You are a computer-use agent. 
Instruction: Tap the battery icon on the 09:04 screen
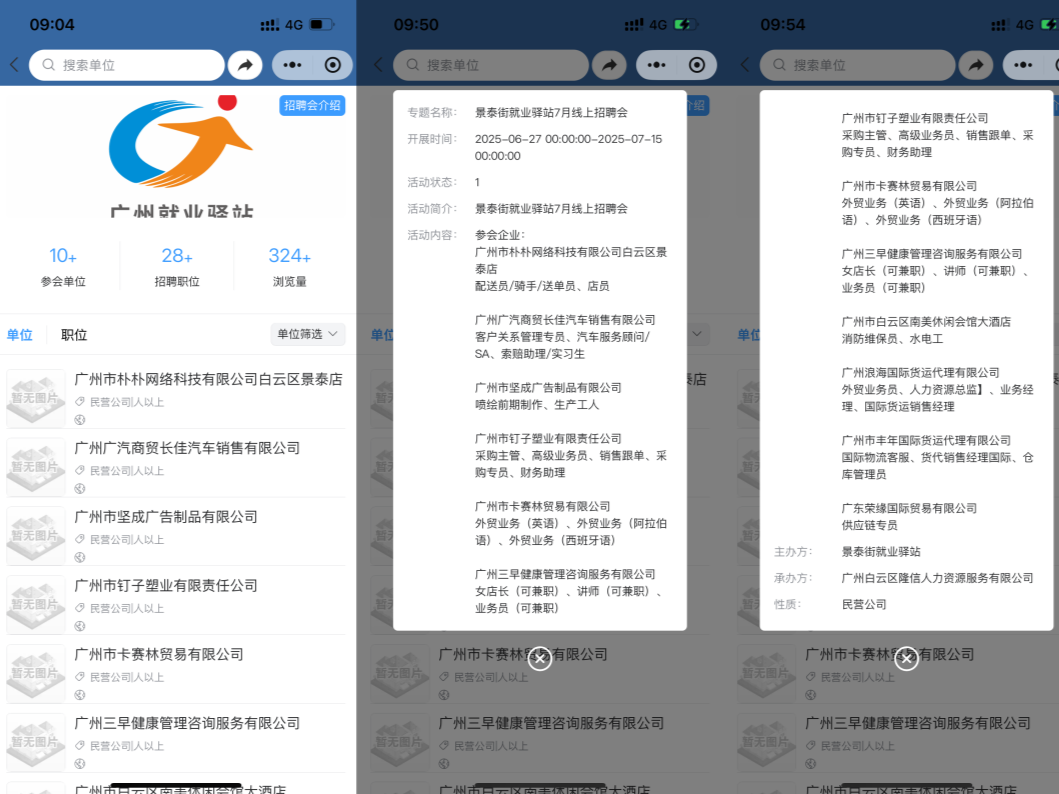click(321, 25)
